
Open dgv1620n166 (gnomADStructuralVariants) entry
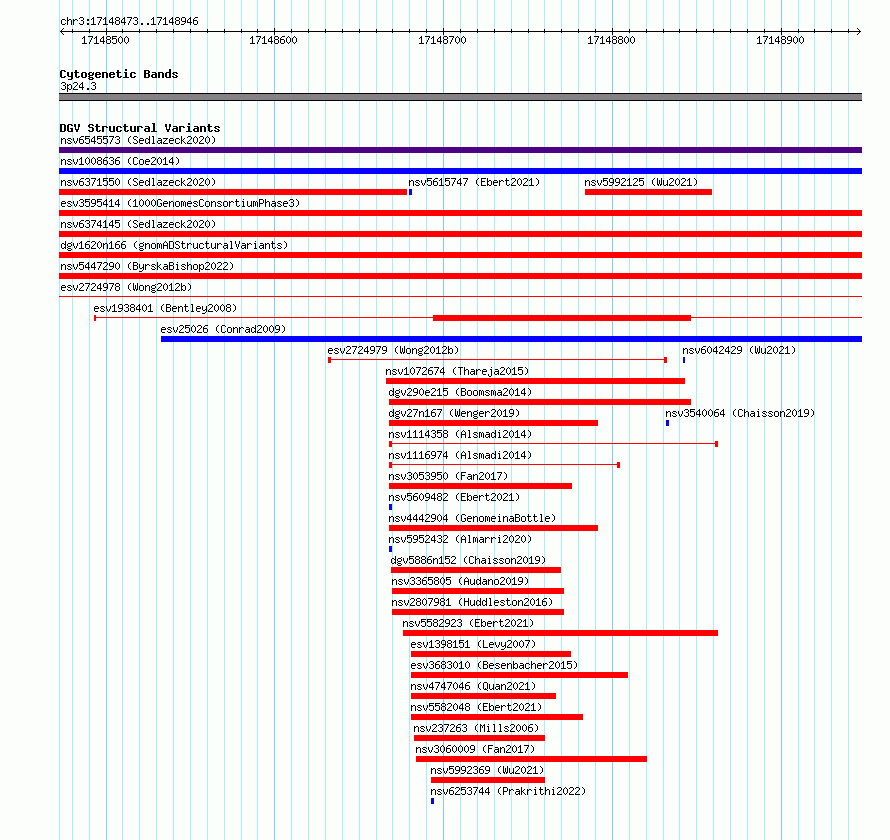(174, 245)
